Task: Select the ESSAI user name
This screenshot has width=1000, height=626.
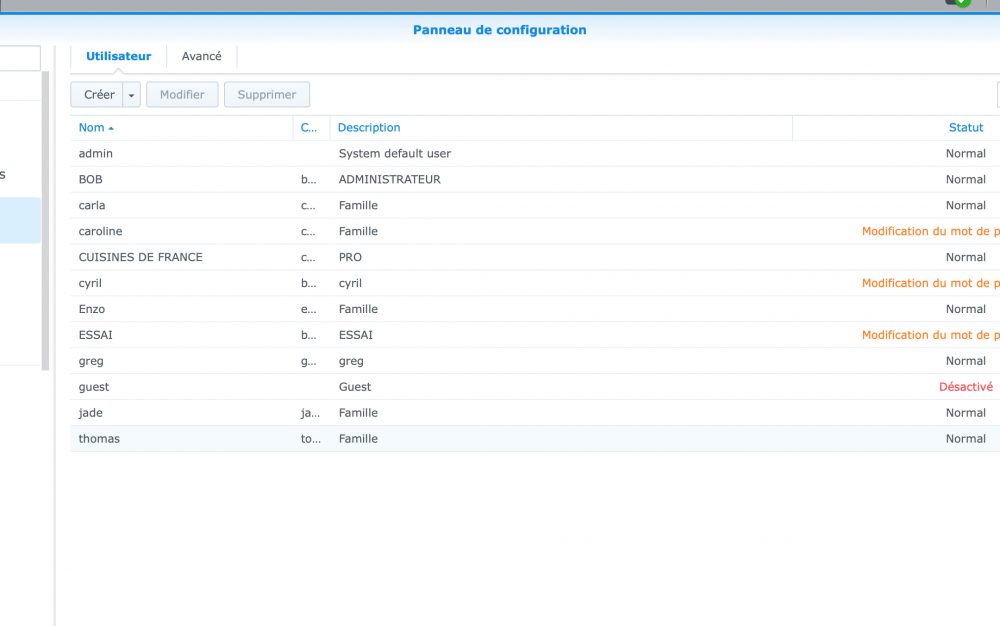Action: pyautogui.click(x=96, y=335)
